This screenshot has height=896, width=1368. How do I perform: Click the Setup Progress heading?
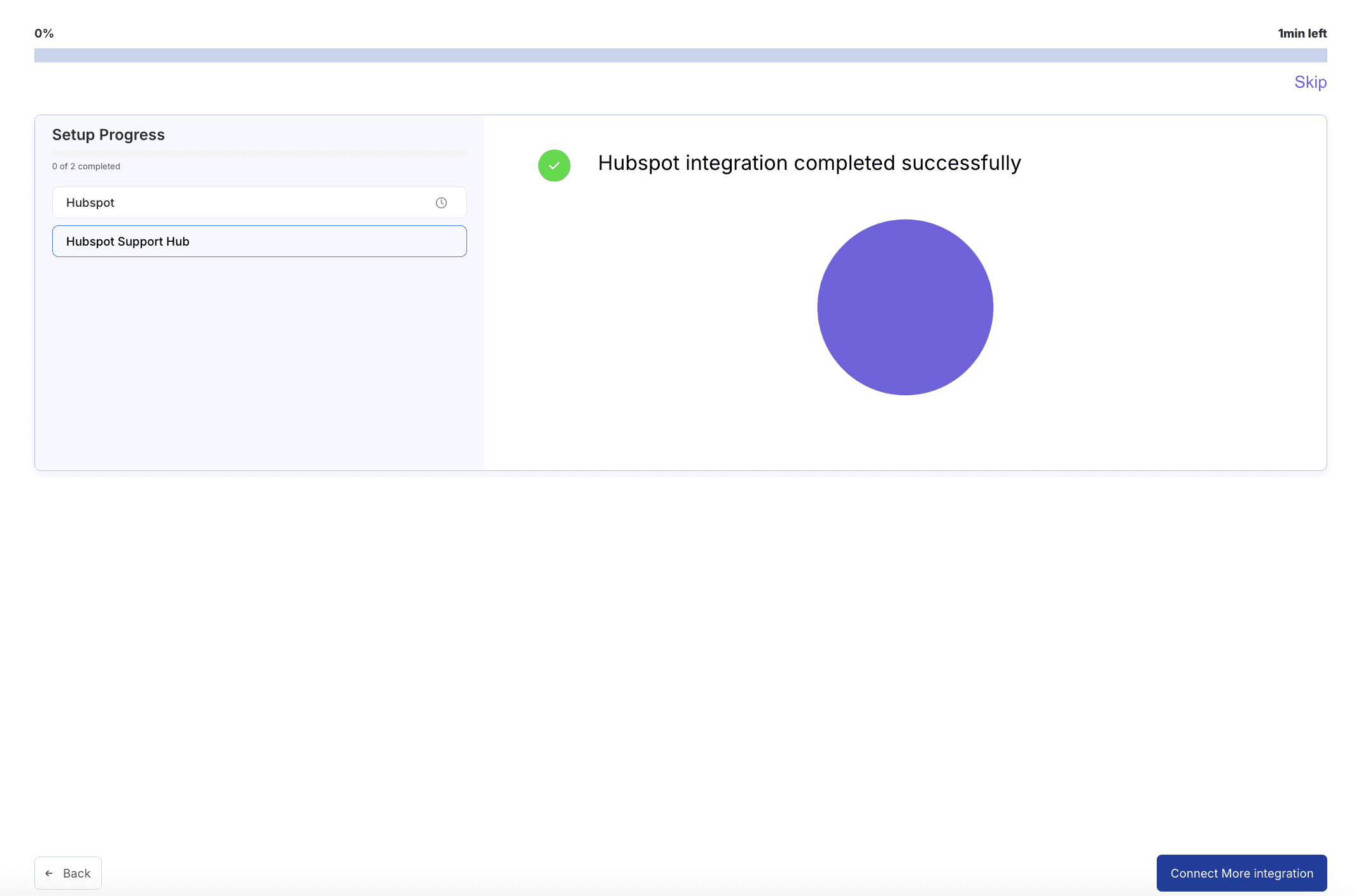coord(108,135)
